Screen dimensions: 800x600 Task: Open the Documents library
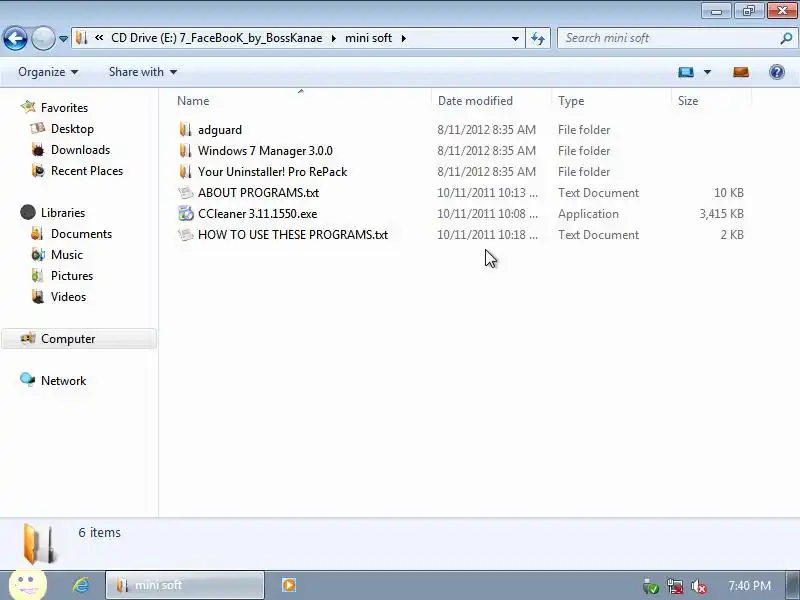(x=81, y=234)
